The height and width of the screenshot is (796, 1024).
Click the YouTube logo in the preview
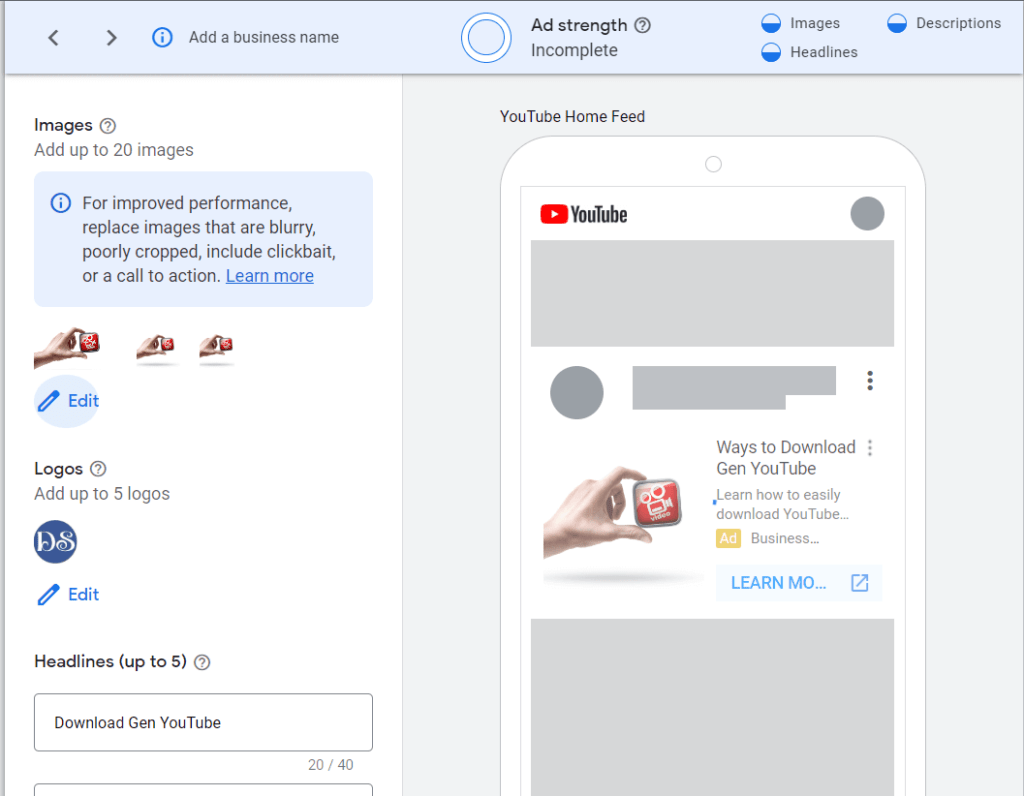pos(584,214)
